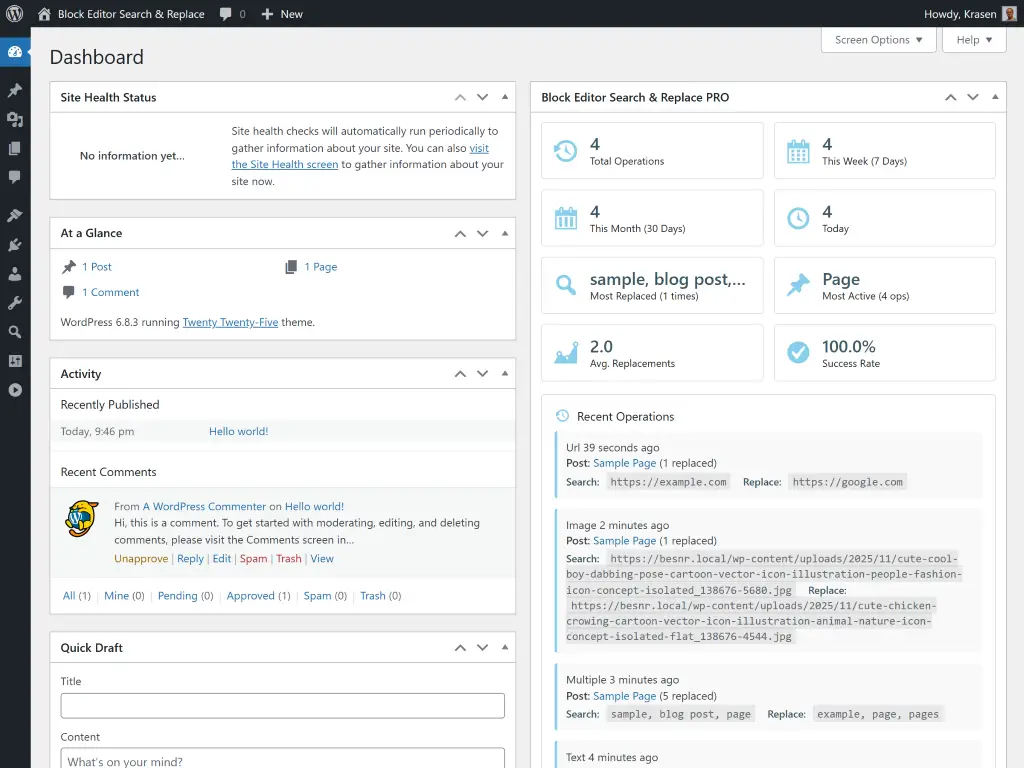Open the Media Library icon

tap(14, 119)
